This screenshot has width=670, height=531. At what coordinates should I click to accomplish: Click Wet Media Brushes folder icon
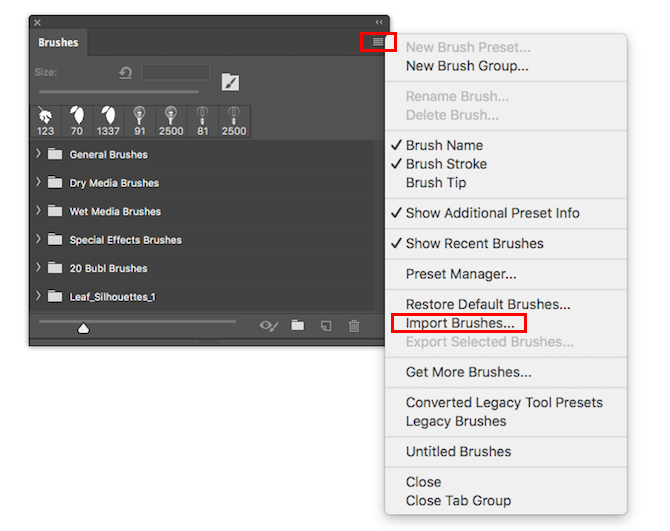55,211
